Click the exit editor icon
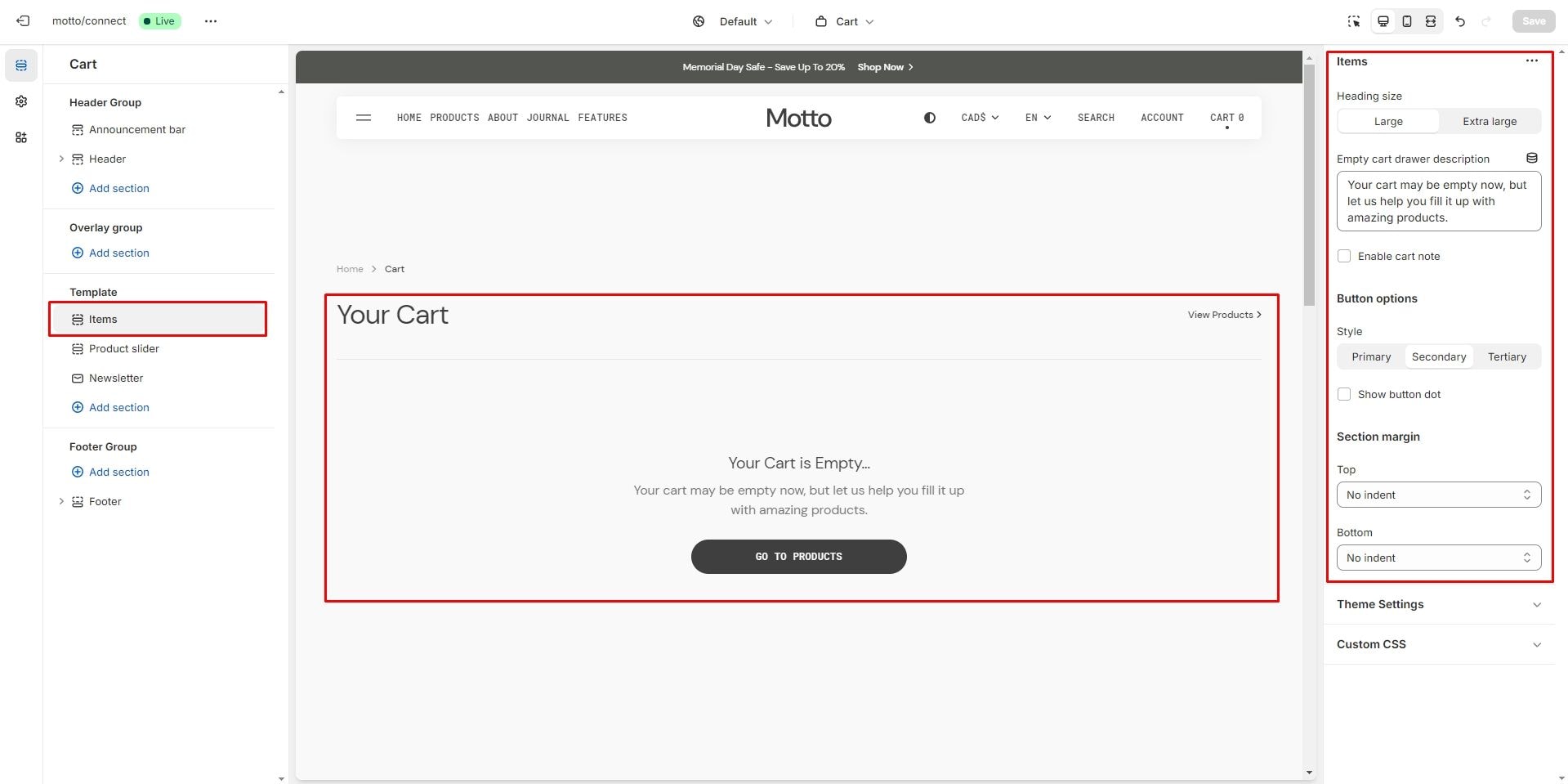Image resolution: width=1568 pixels, height=784 pixels. 23,21
